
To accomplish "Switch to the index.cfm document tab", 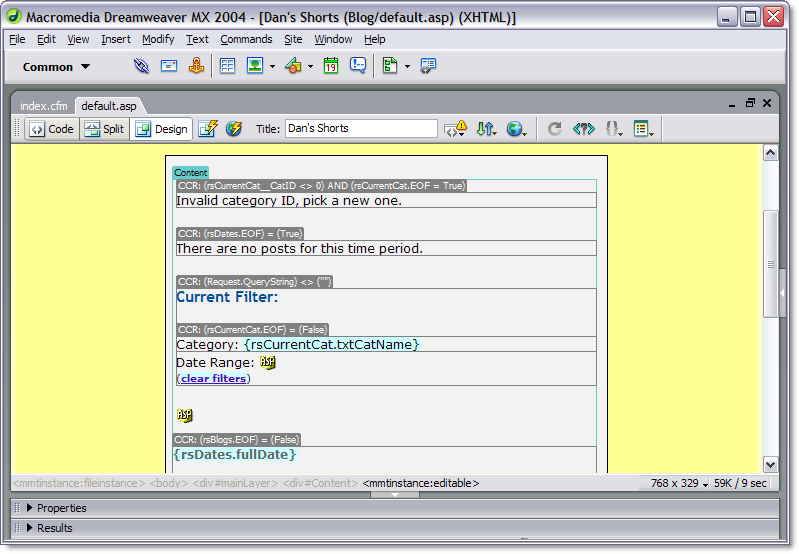I will pyautogui.click(x=42, y=106).
